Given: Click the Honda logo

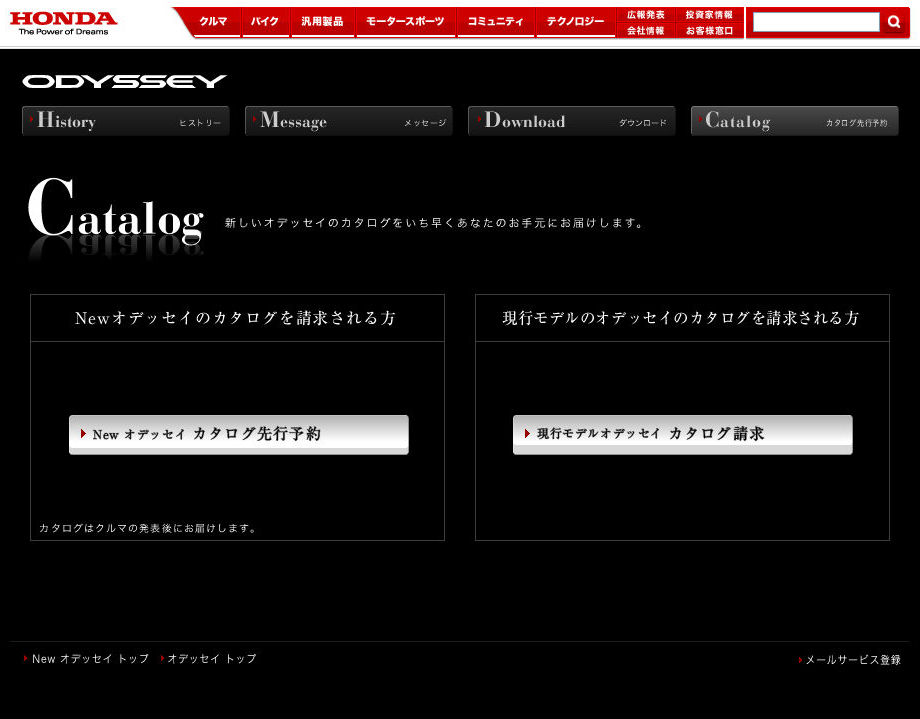Looking at the screenshot, I should point(63,23).
